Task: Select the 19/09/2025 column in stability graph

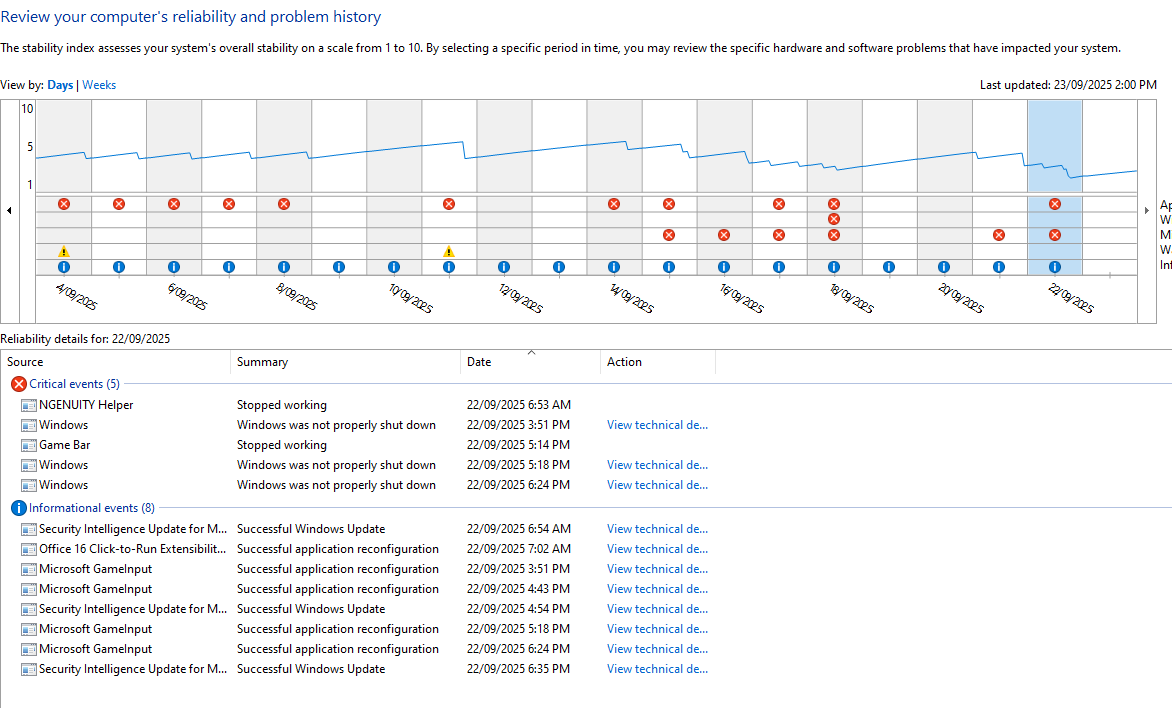Action: tap(889, 147)
